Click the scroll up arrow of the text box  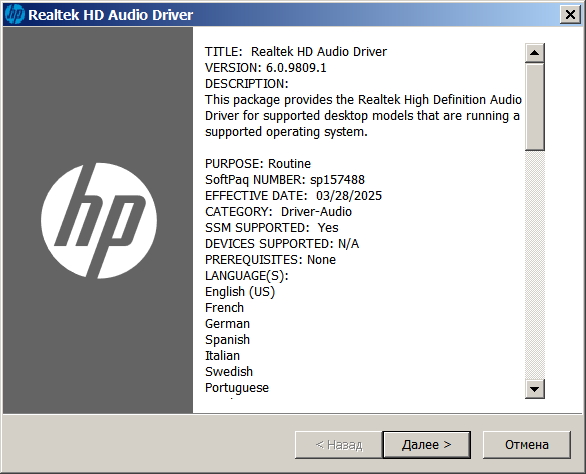click(534, 53)
